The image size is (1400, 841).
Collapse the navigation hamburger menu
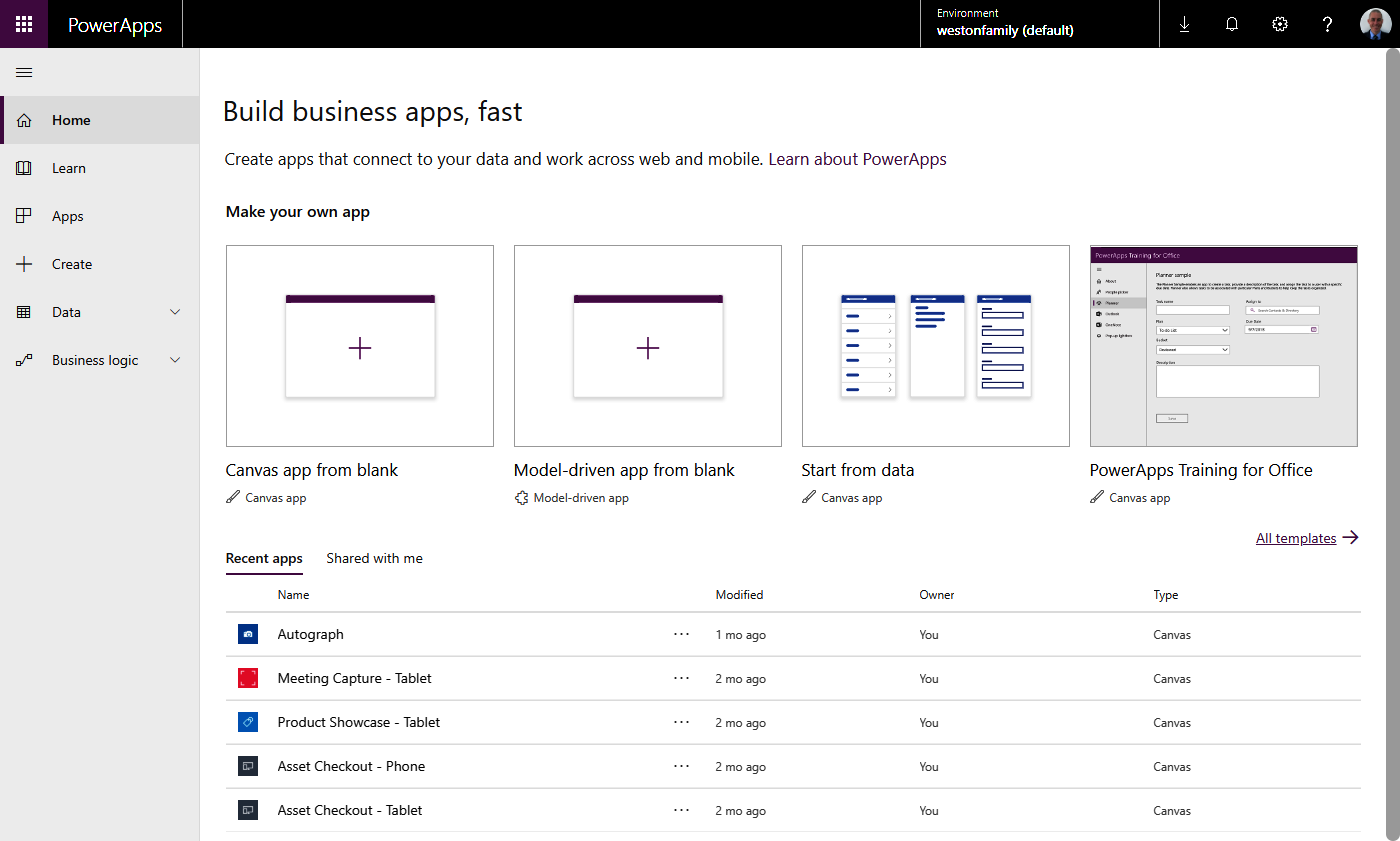coord(24,72)
